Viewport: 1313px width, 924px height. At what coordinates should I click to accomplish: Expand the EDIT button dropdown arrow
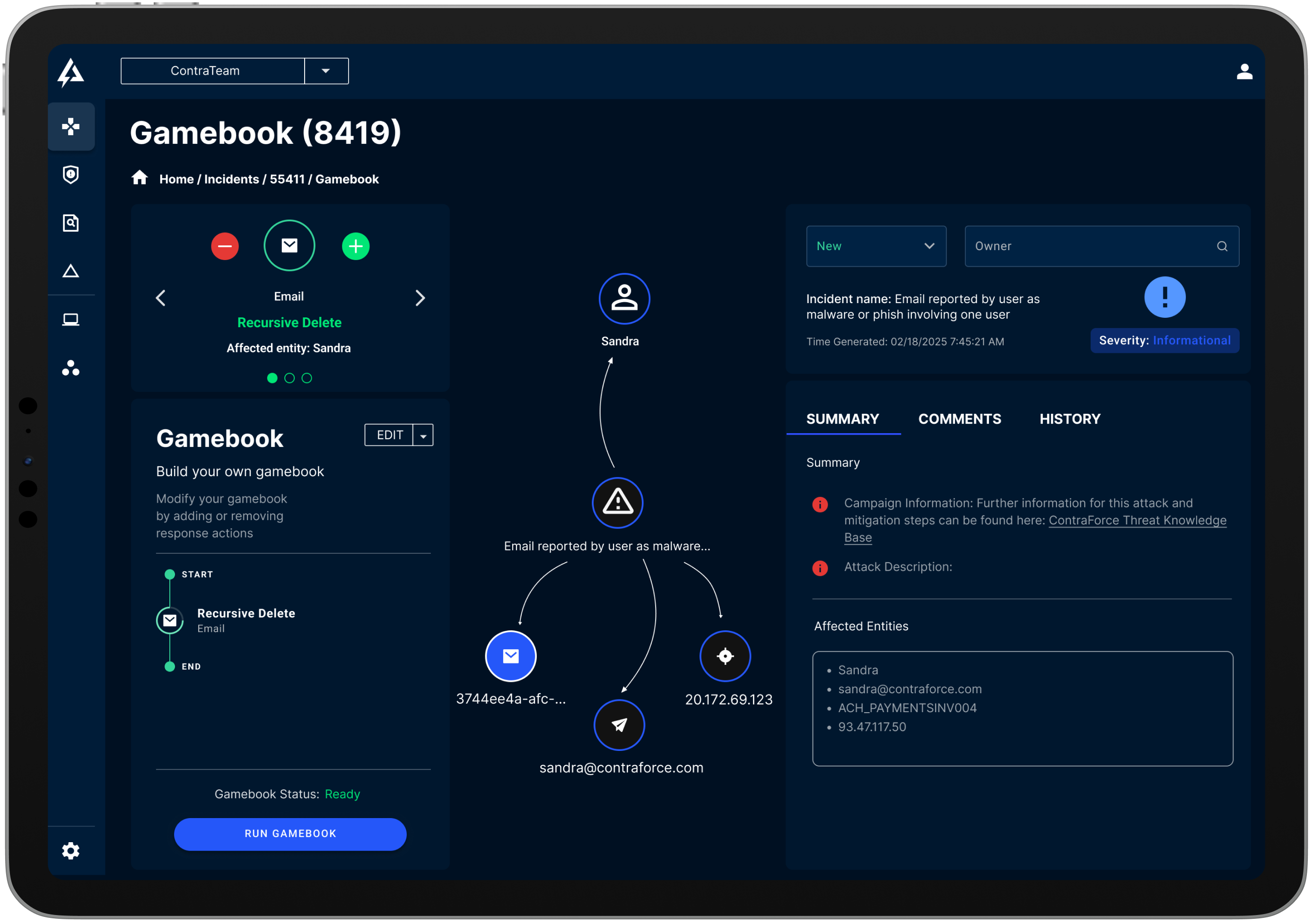click(423, 436)
